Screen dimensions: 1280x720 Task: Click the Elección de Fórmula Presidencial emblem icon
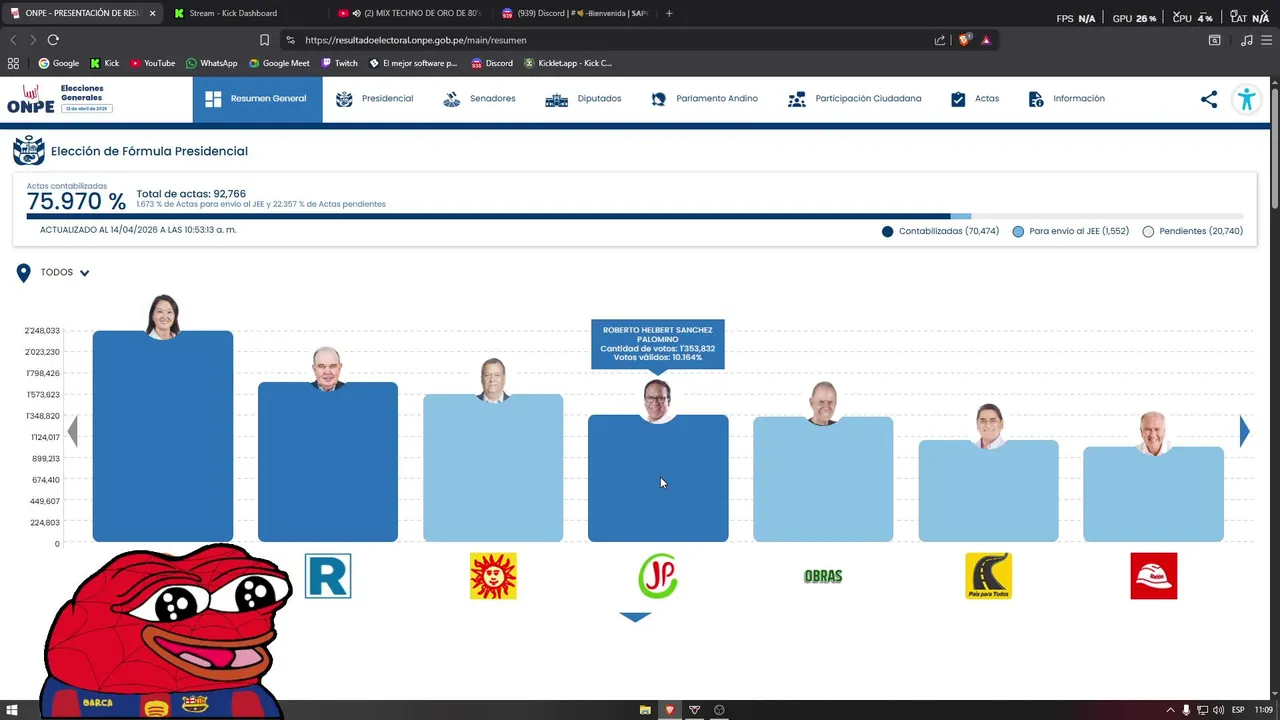pyautogui.click(x=29, y=151)
